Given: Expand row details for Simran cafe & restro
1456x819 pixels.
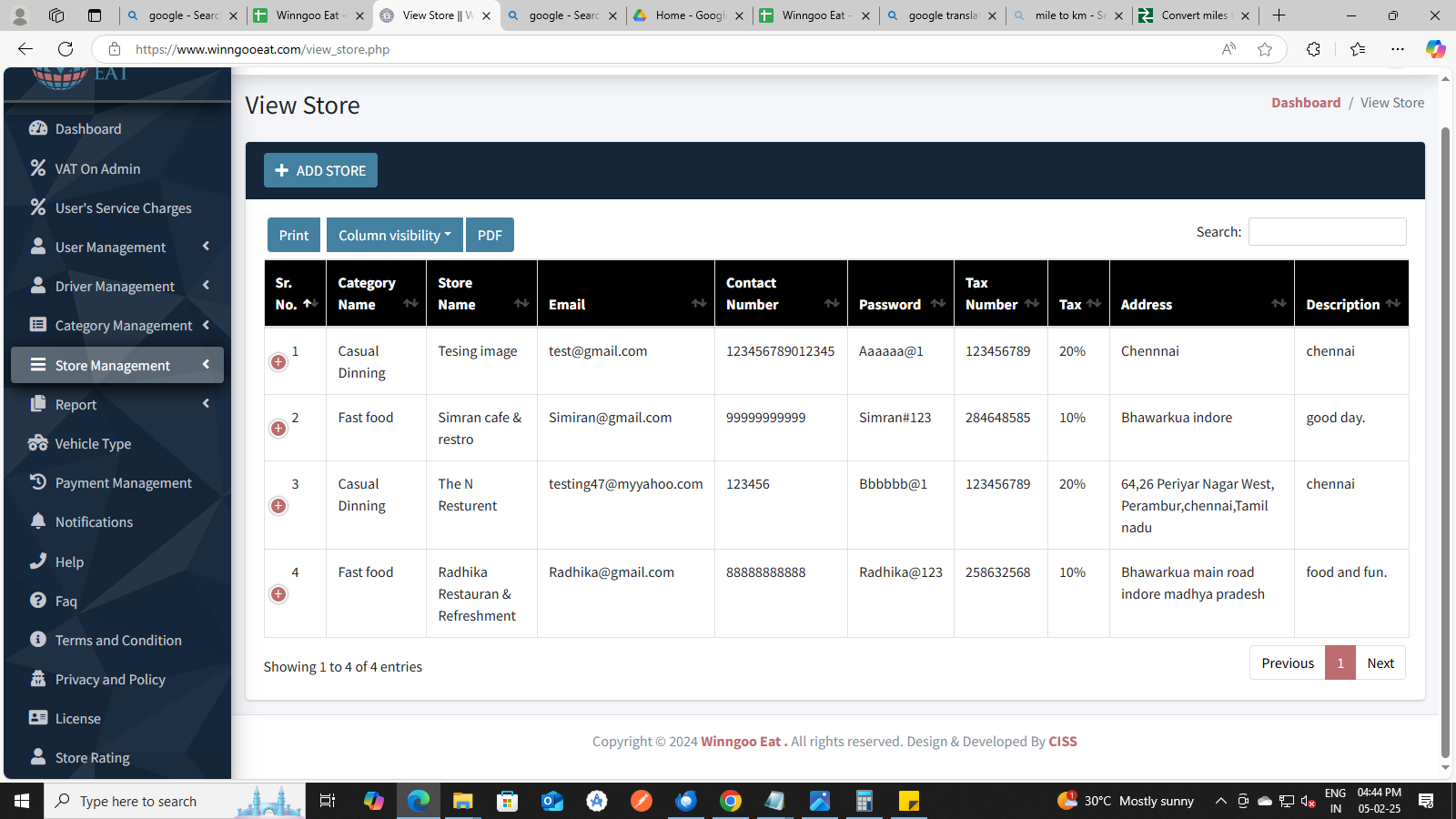Looking at the screenshot, I should tap(278, 429).
